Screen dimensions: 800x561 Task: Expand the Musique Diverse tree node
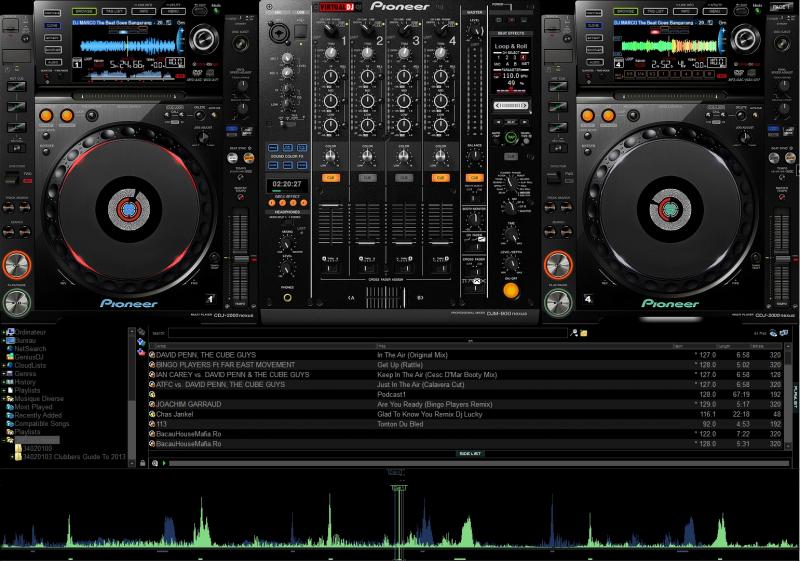pos(4,399)
